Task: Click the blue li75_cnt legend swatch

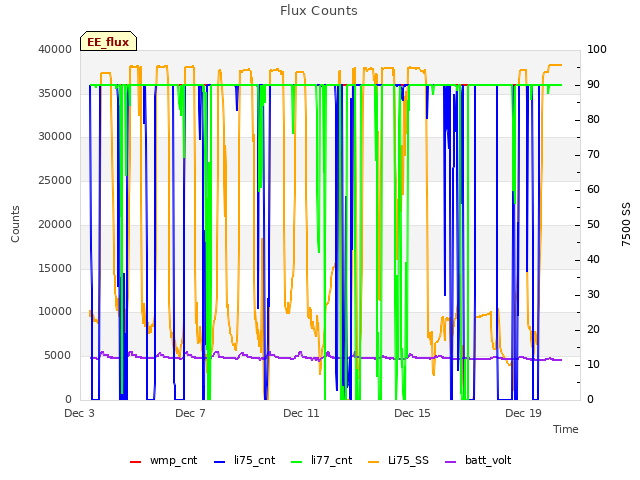Action: [220, 462]
